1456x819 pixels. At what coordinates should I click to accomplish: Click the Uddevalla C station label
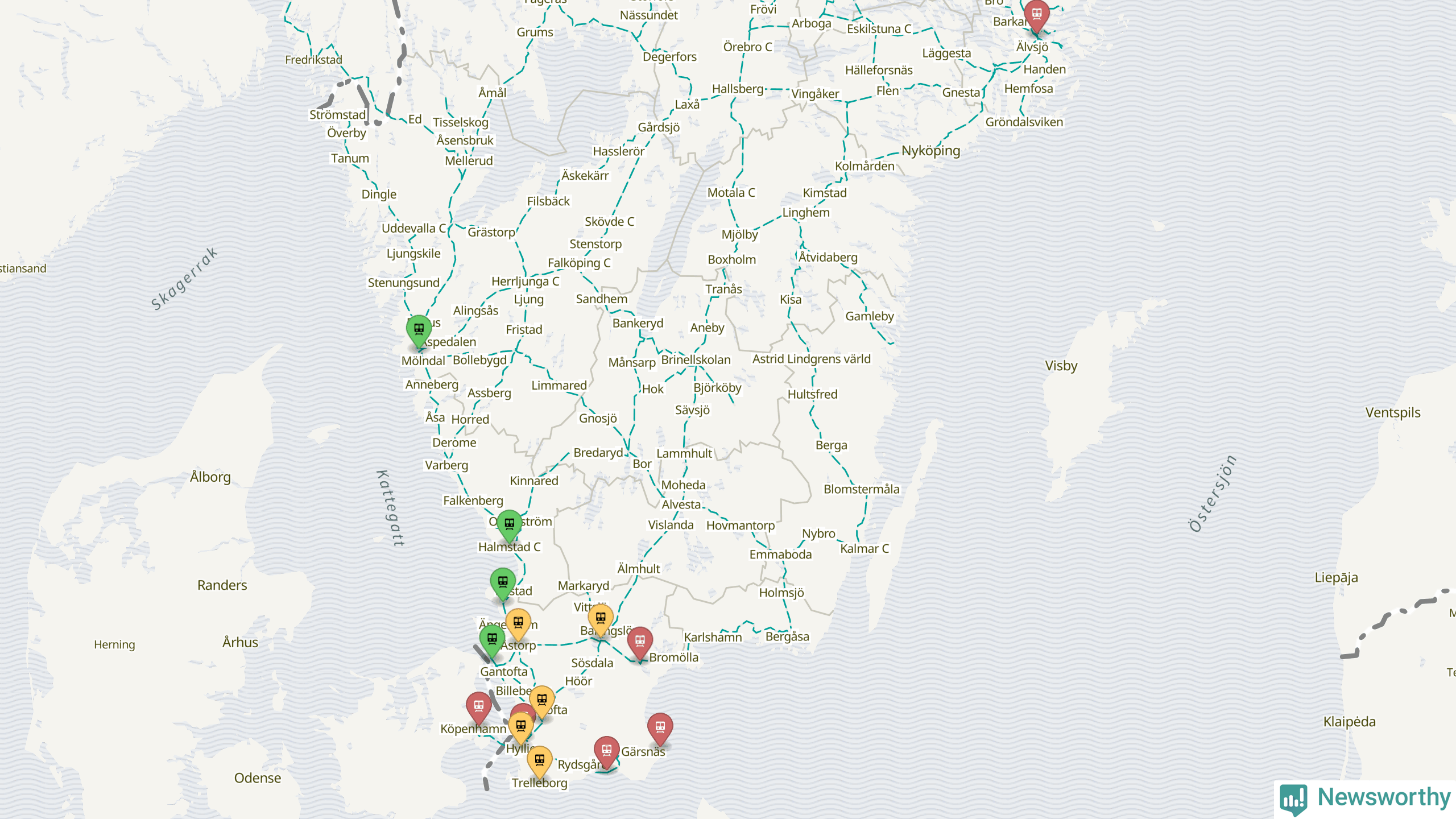(x=413, y=229)
